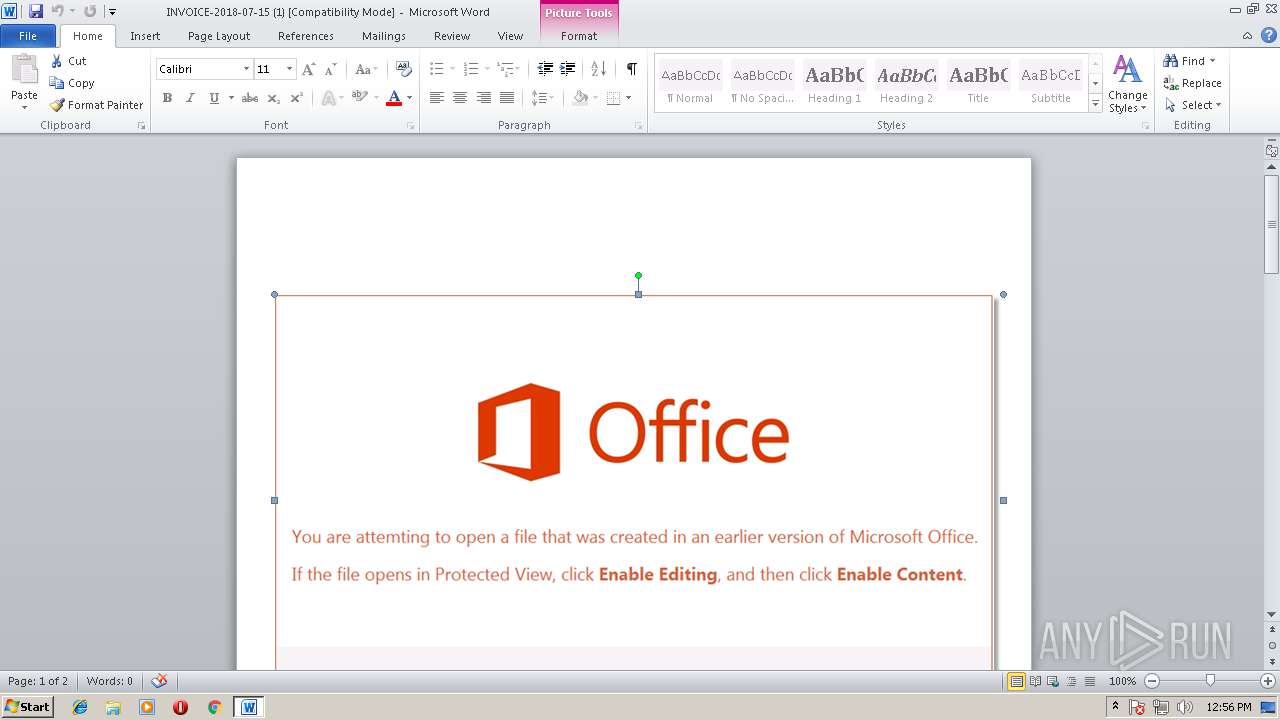The image size is (1280, 720).
Task: Toggle italic formatting
Action: [x=190, y=98]
